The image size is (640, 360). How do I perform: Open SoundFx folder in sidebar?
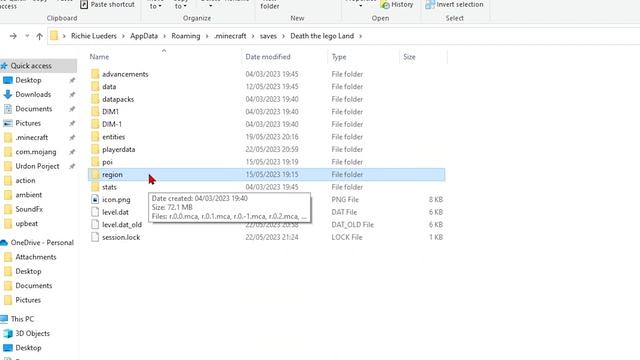point(29,209)
